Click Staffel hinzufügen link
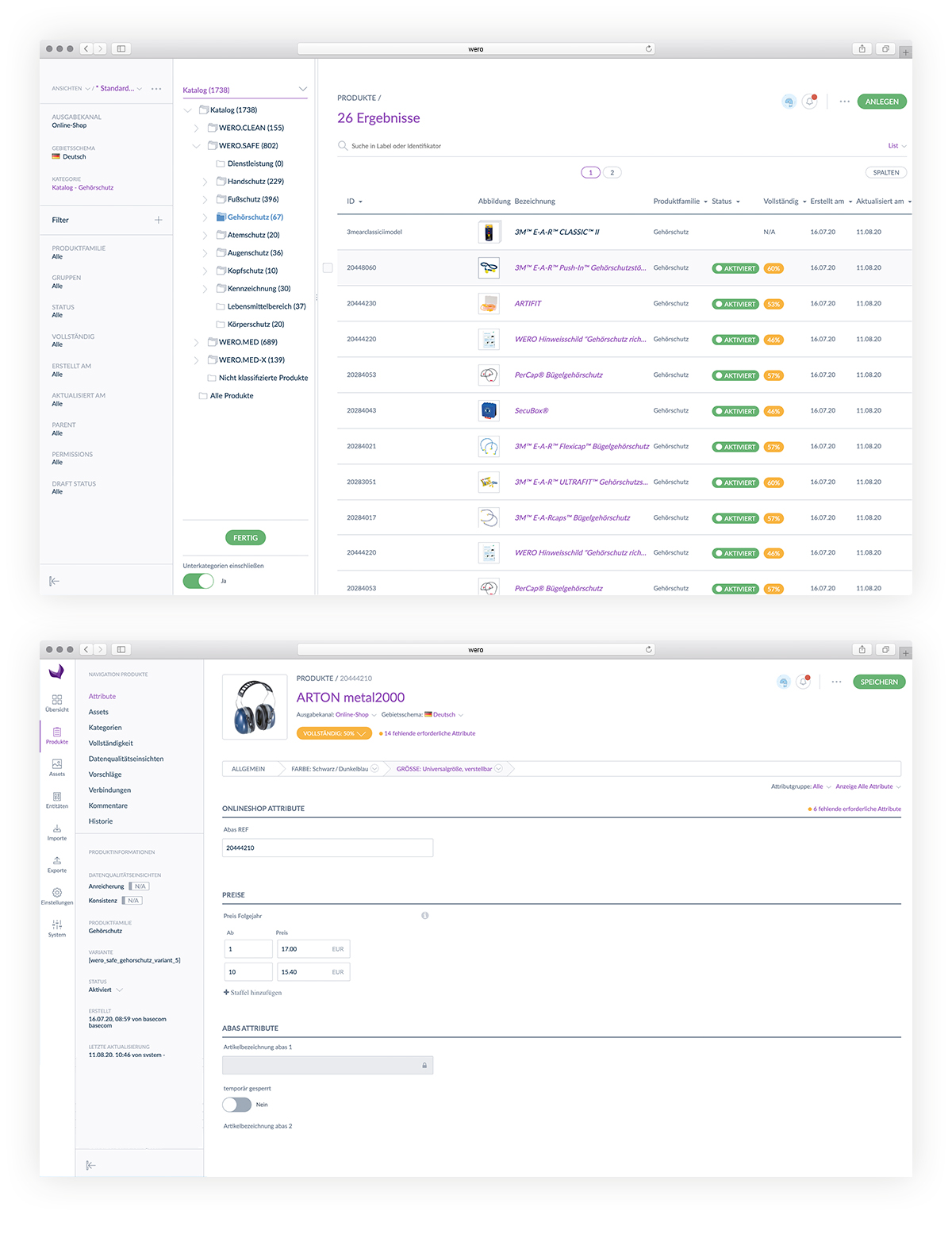Image resolution: width=952 pixels, height=1234 pixels. click(253, 993)
